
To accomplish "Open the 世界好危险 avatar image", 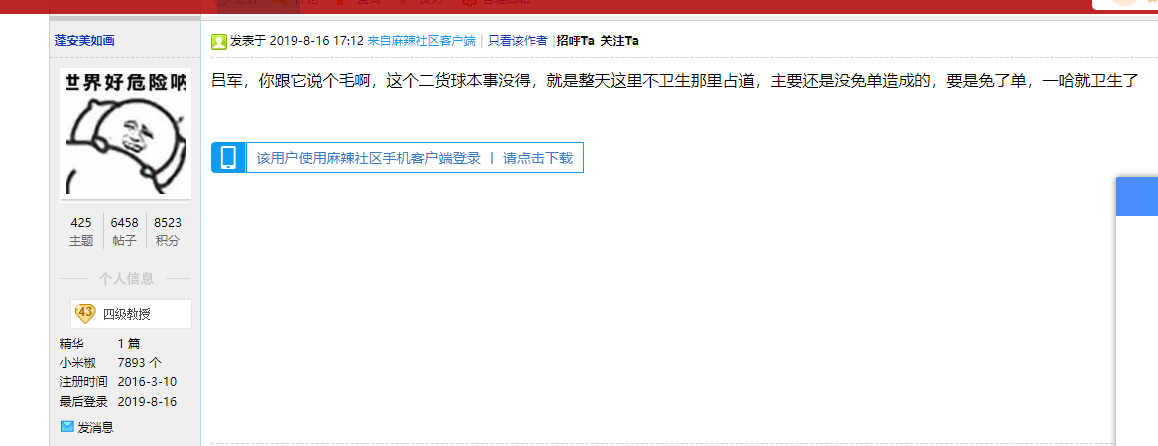I will 125,131.
